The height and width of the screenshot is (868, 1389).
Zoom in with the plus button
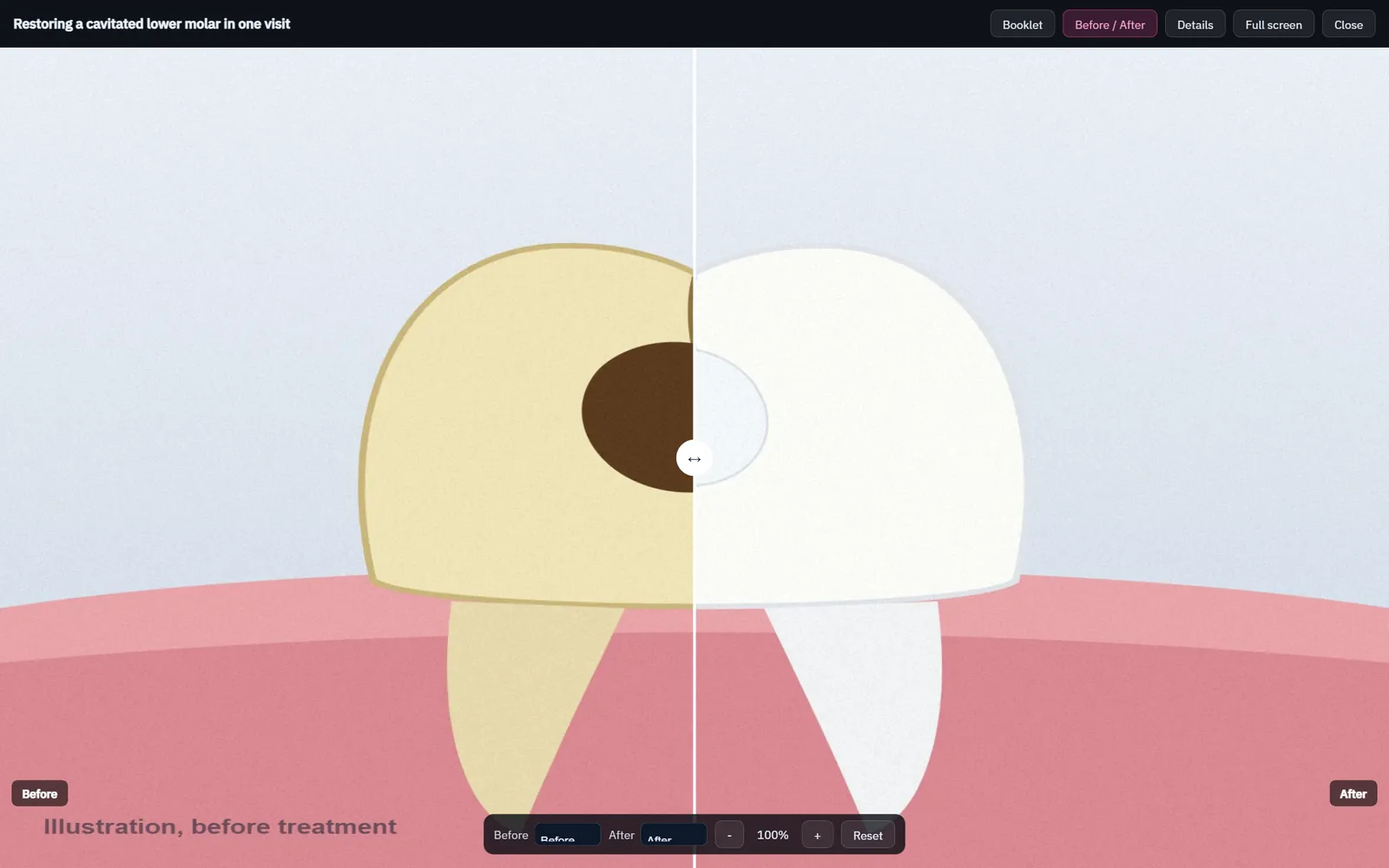817,835
